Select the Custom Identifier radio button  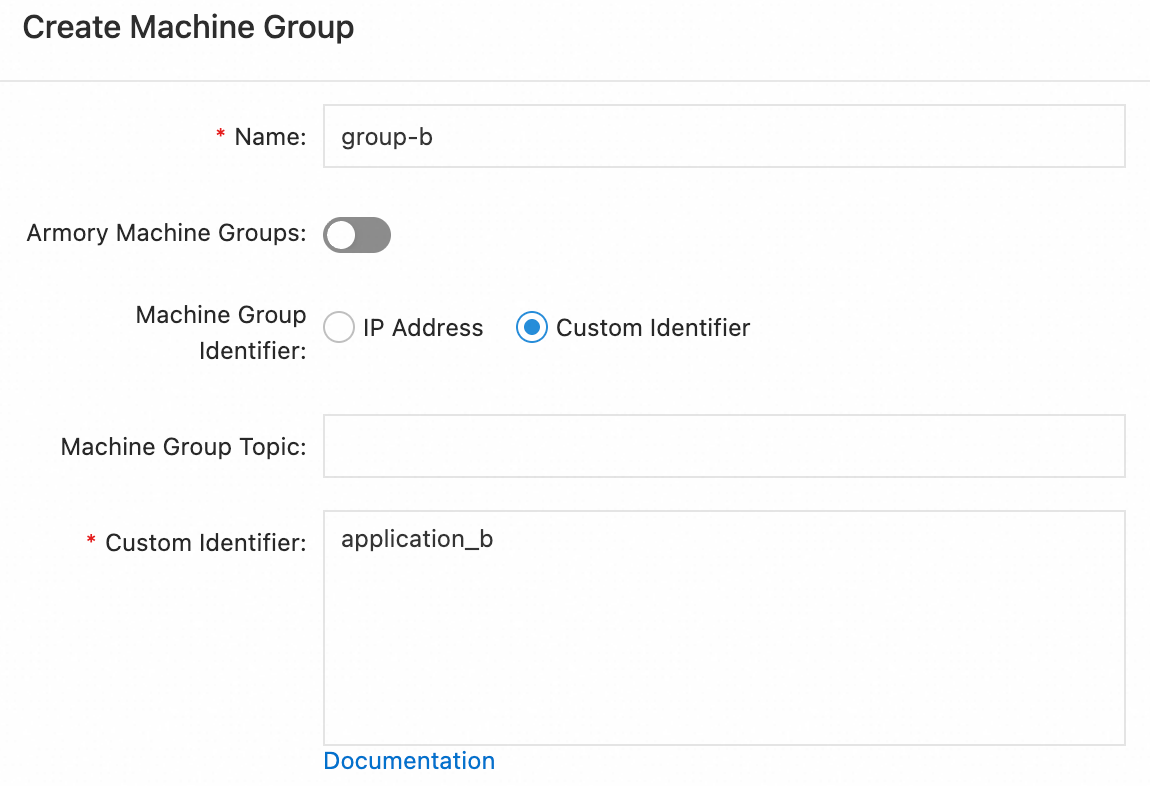pos(532,327)
